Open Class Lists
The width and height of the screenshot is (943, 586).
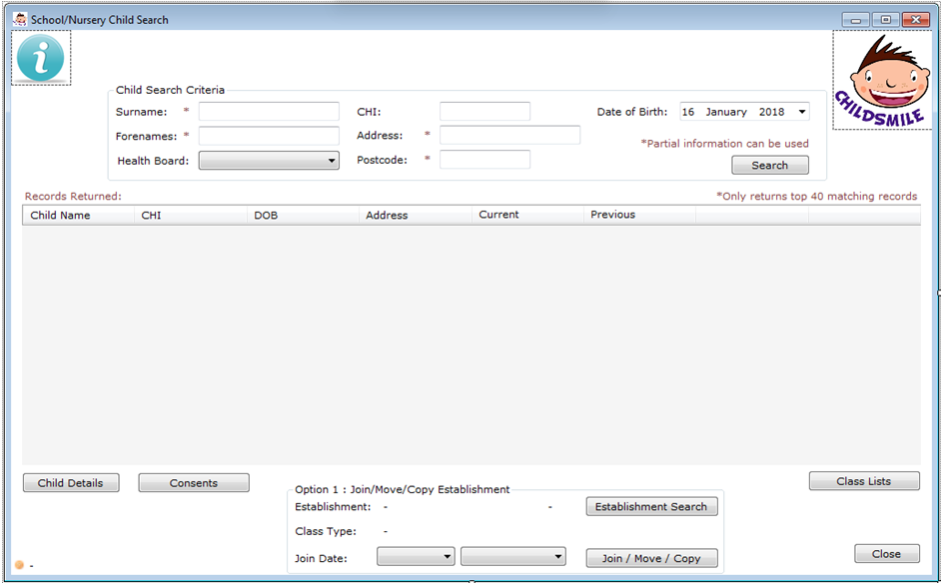pyautogui.click(x=863, y=481)
